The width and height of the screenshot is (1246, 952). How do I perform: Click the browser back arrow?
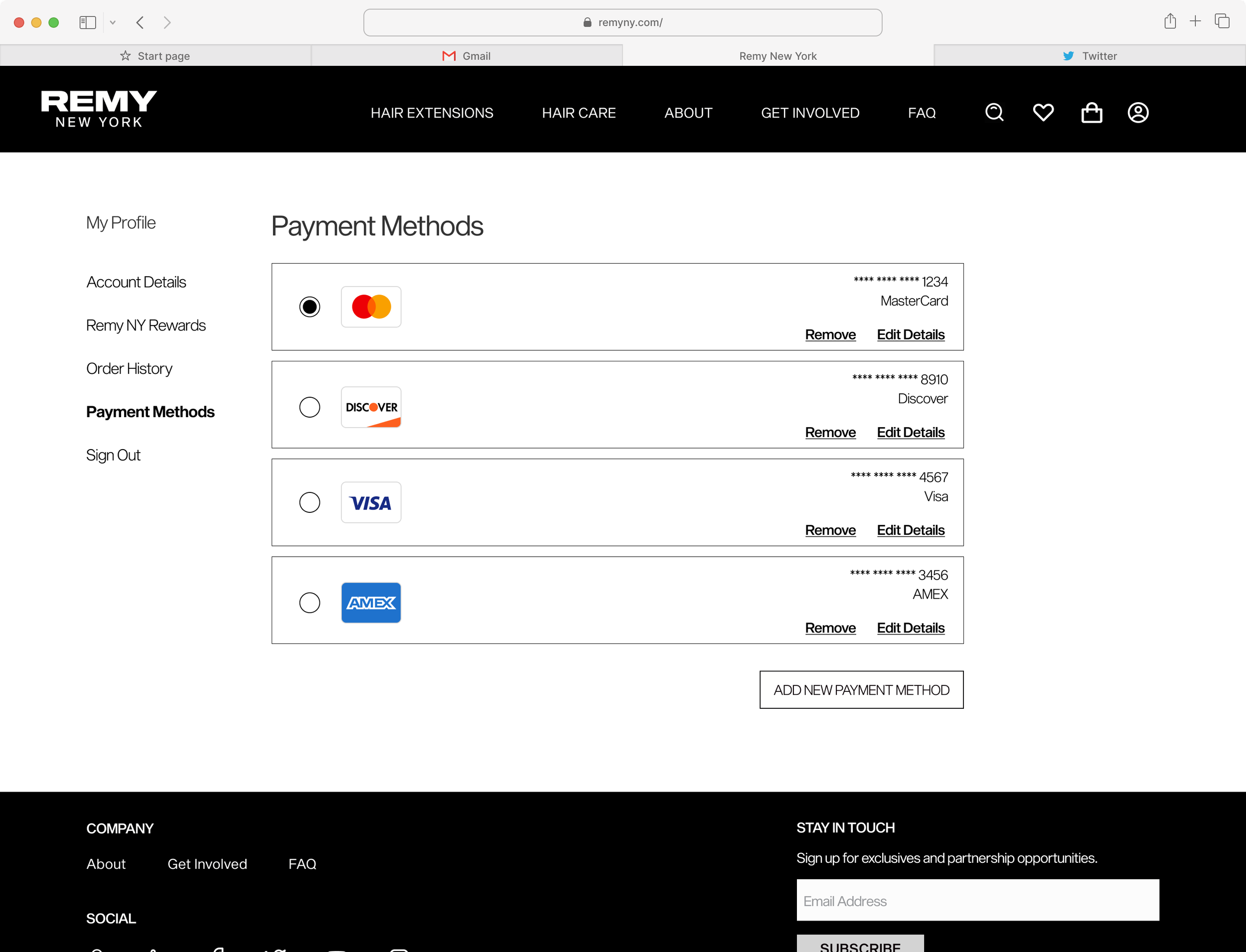coord(140,22)
